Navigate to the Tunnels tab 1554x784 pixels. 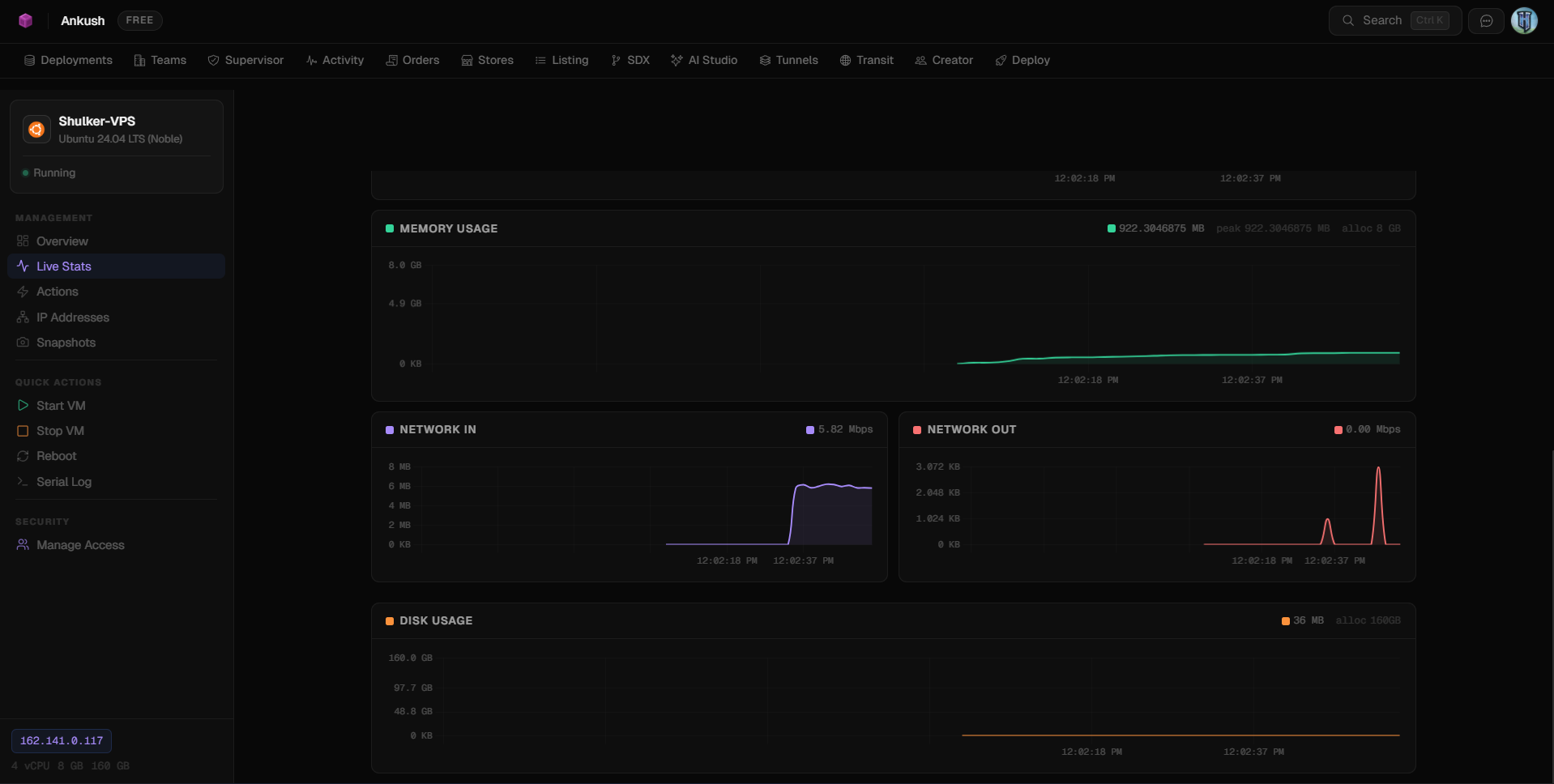coord(788,61)
